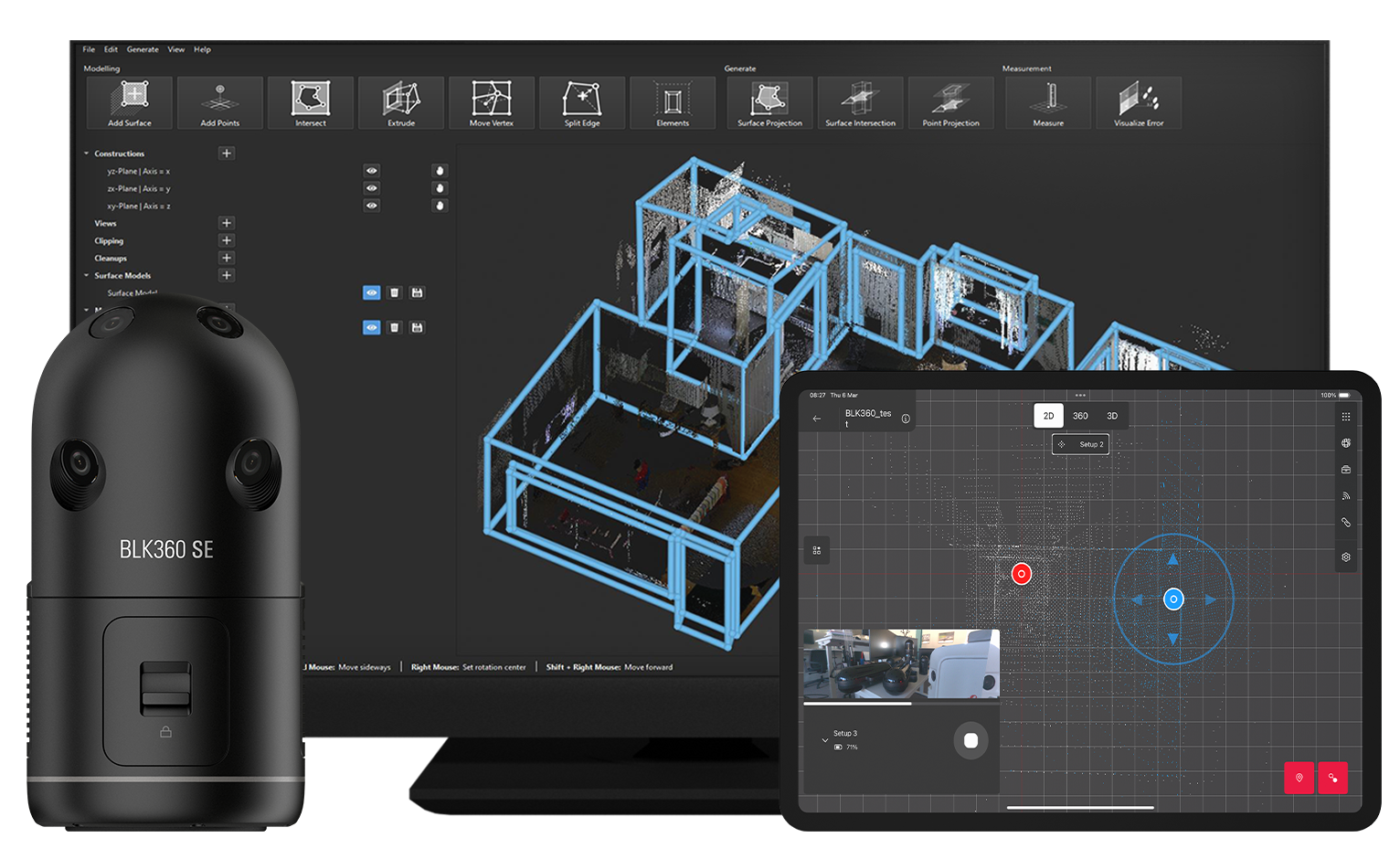Switch to the 360 view tab
The height and width of the screenshot is (859, 1400).
click(1080, 416)
